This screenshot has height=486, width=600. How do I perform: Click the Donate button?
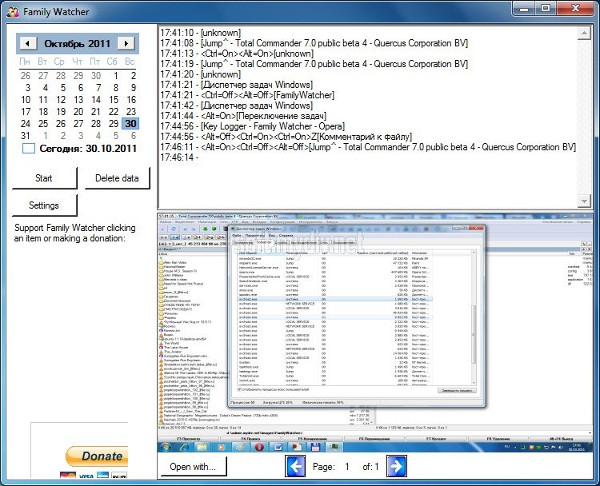[x=97, y=456]
